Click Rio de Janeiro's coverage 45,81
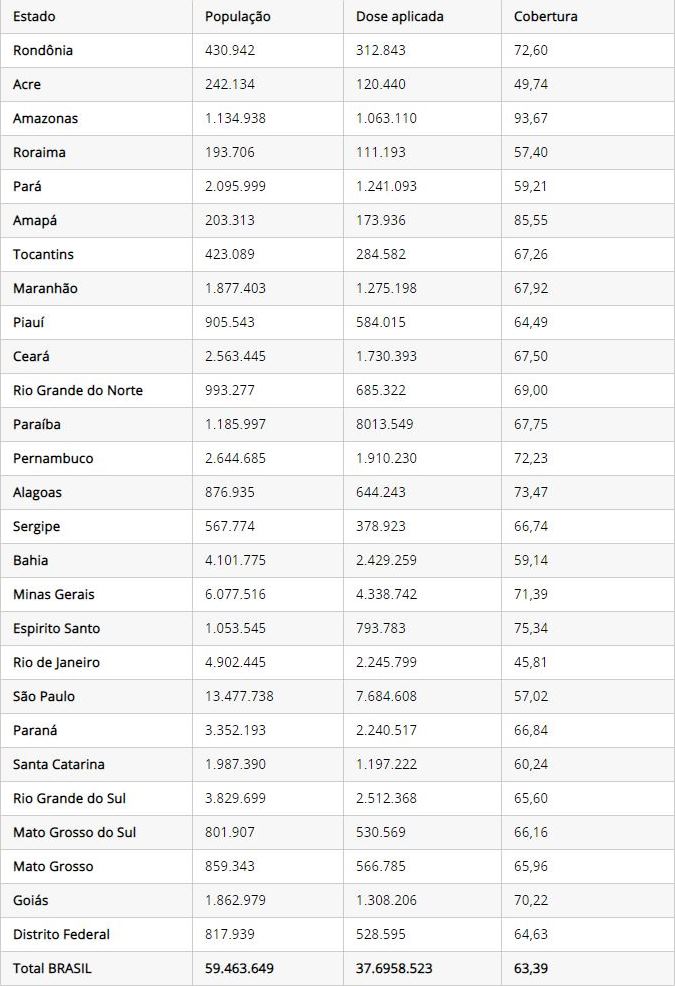The width and height of the screenshot is (675, 986). pos(531,662)
